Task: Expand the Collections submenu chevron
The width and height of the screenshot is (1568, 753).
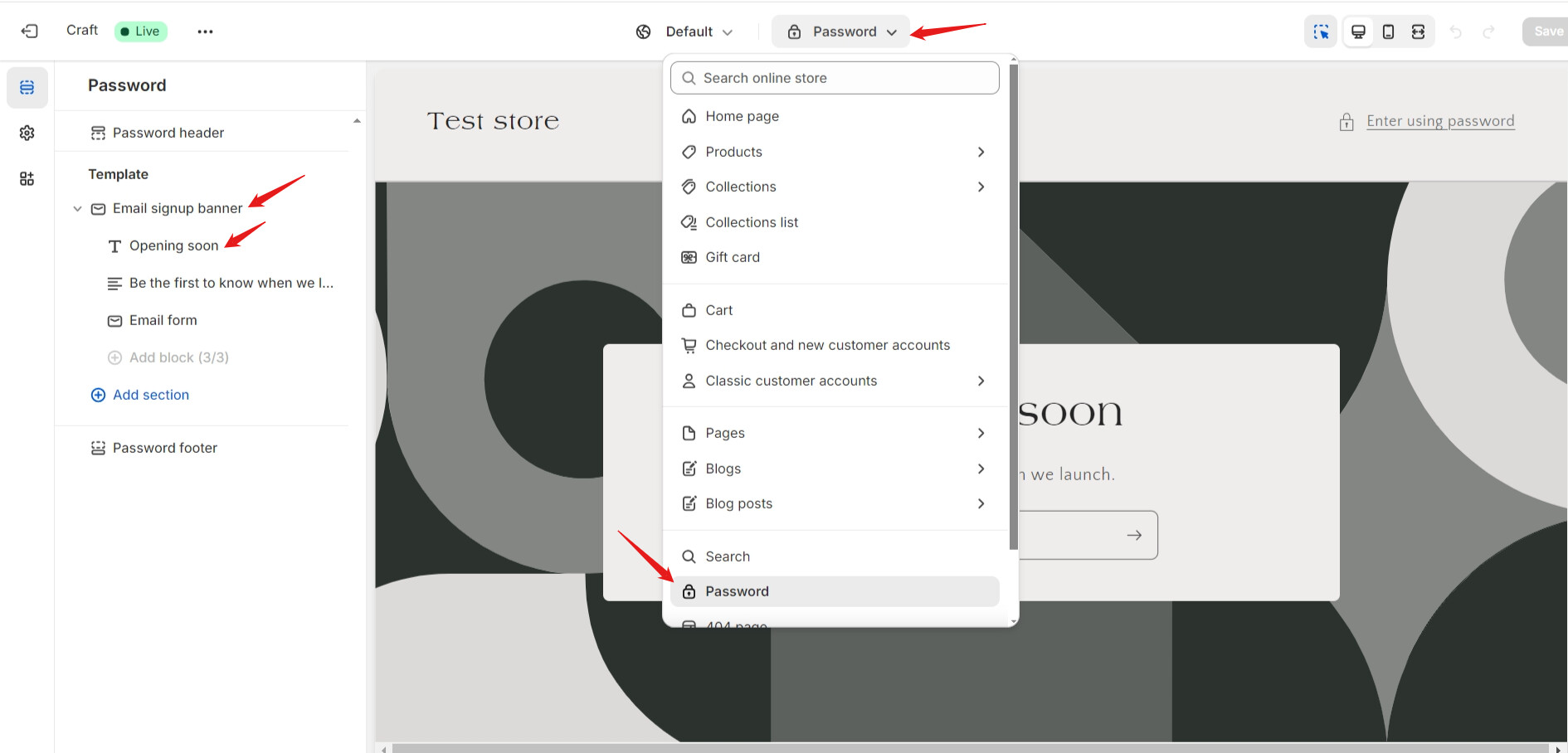Action: pyautogui.click(x=981, y=187)
